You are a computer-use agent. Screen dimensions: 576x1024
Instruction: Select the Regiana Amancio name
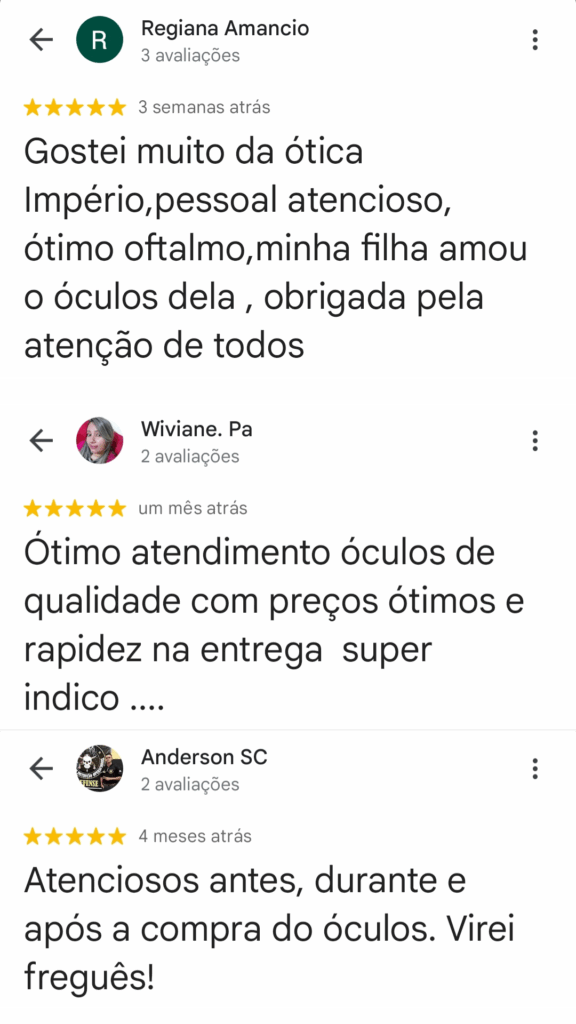pyautogui.click(x=225, y=29)
